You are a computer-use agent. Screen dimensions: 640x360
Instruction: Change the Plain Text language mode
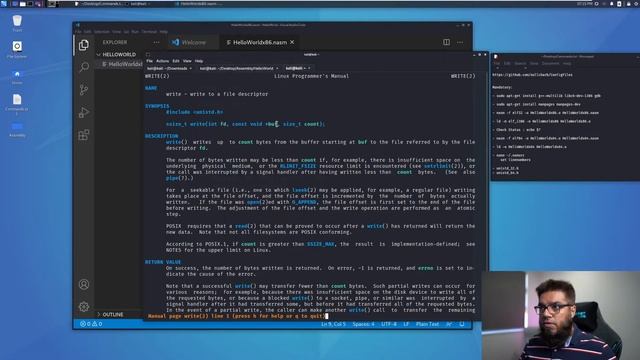427,324
